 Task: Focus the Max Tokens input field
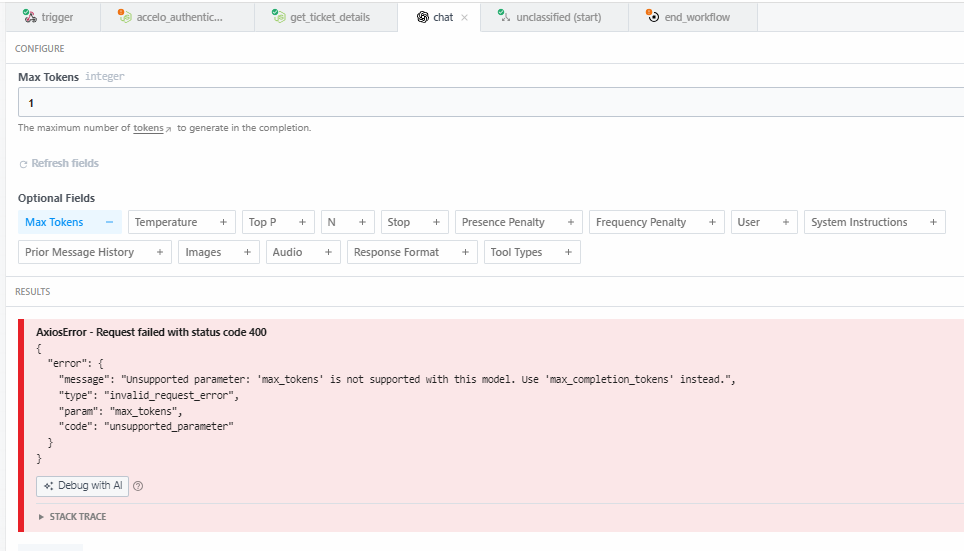pyautogui.click(x=491, y=102)
